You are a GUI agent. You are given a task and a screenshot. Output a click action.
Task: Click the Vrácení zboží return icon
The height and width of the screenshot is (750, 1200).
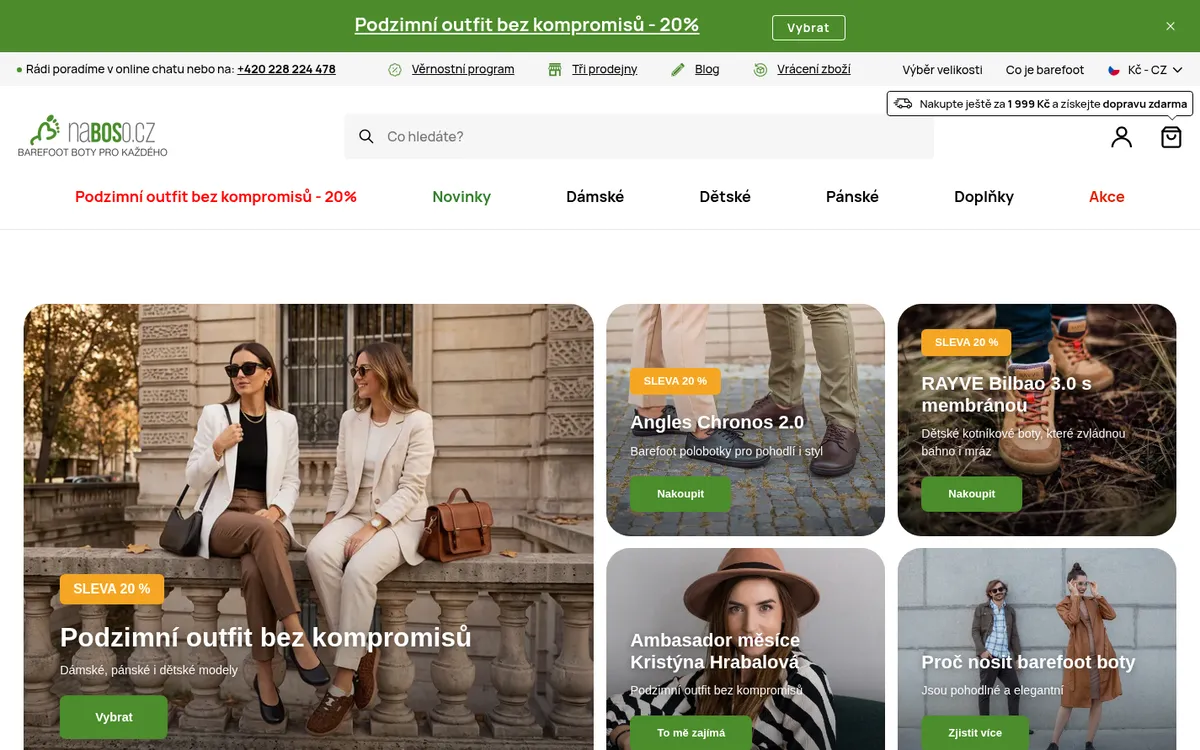coord(760,69)
